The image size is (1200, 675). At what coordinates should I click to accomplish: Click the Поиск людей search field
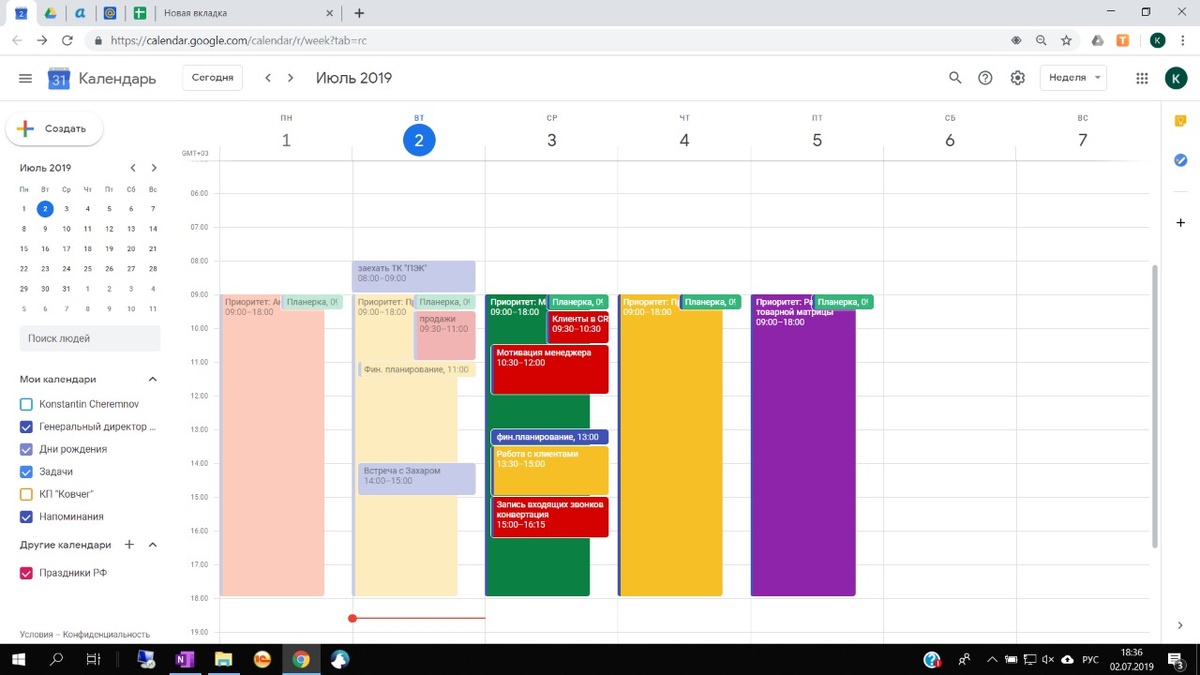[x=90, y=339]
